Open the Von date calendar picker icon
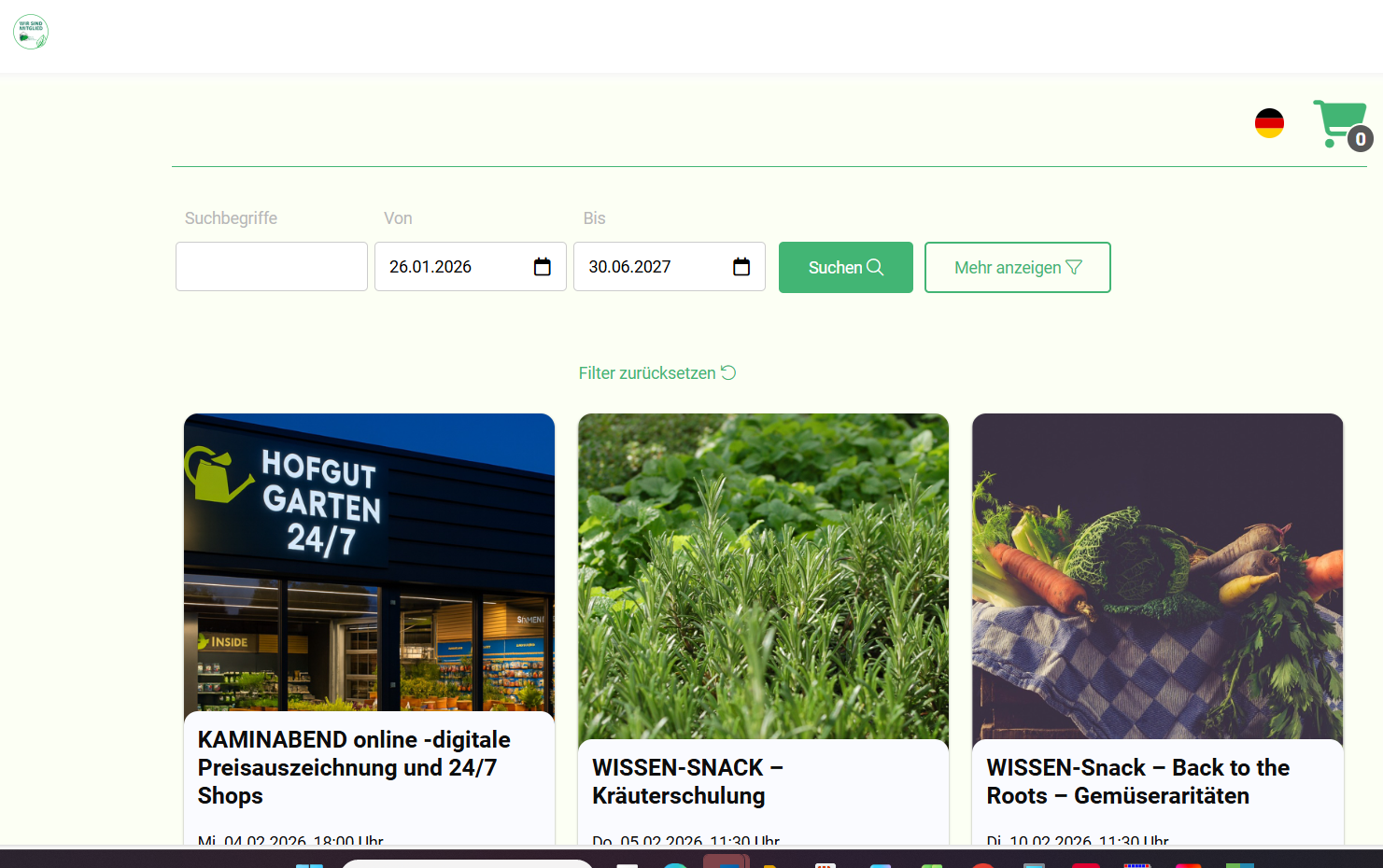Viewport: 1383px width, 868px height. click(542, 267)
